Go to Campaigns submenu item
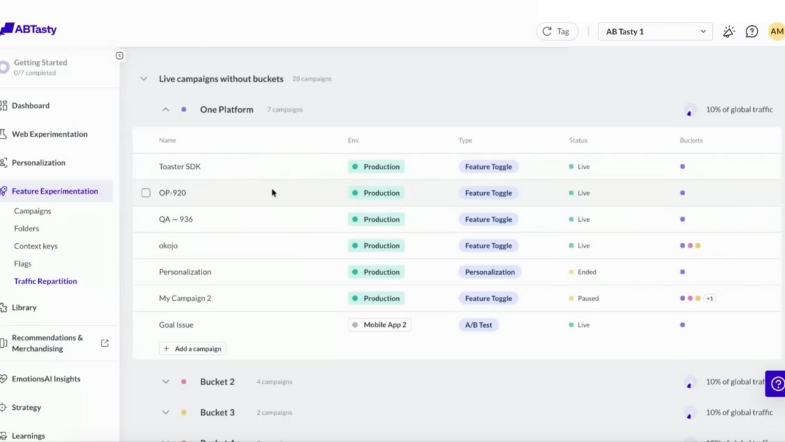785x442 pixels. click(33, 211)
